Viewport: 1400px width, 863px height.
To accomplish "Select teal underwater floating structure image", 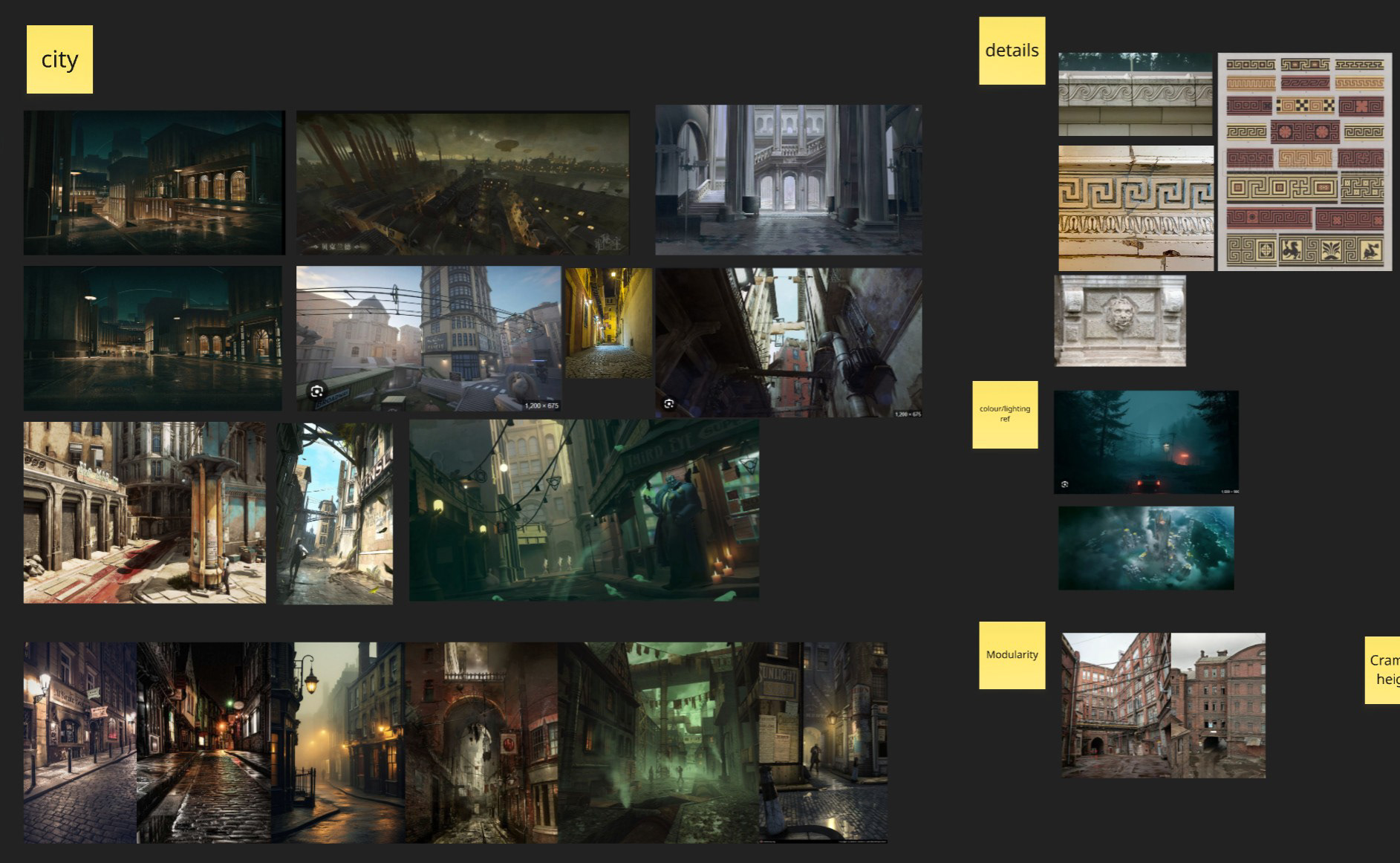I will (1146, 549).
